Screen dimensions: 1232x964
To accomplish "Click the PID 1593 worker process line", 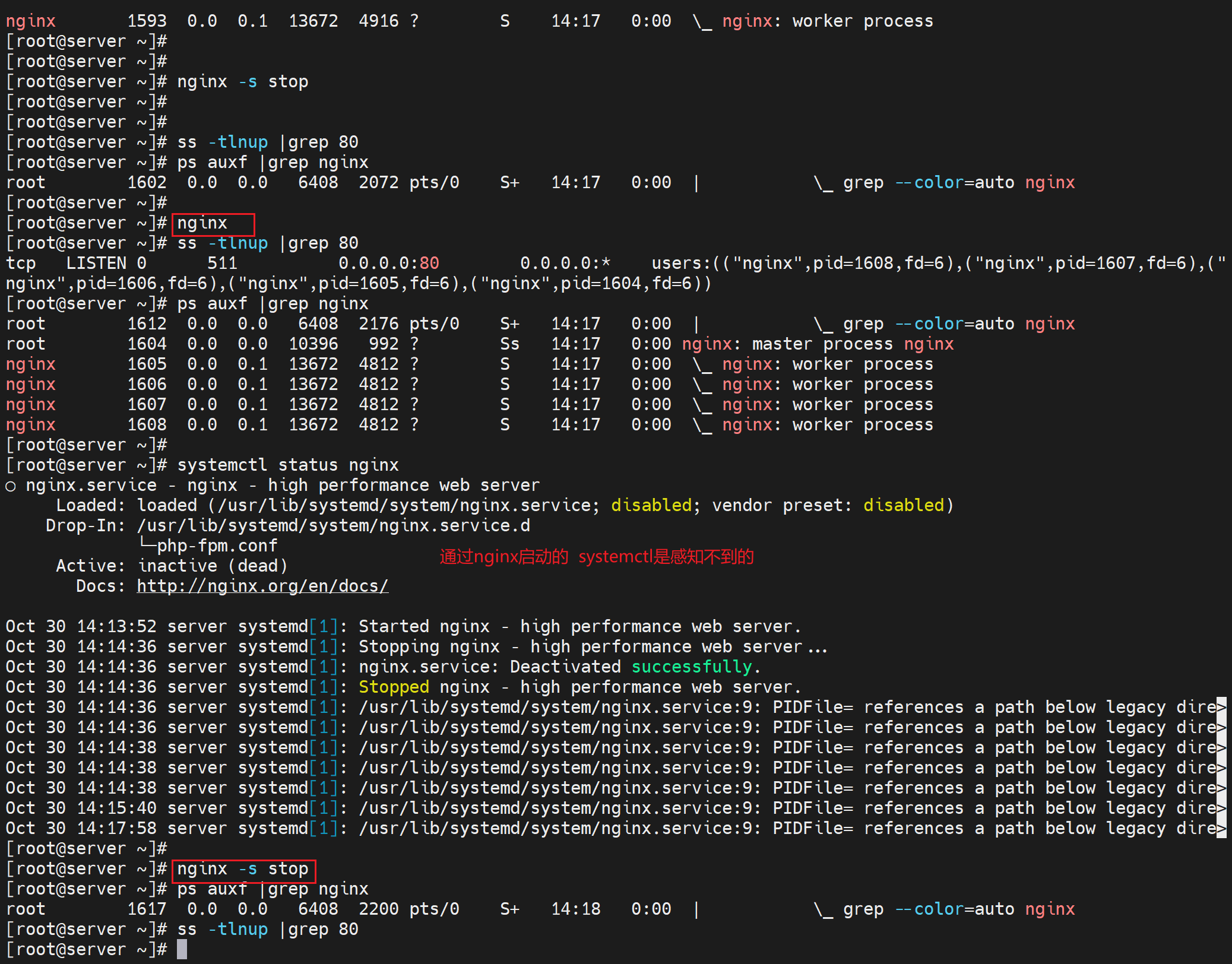I will point(827,21).
